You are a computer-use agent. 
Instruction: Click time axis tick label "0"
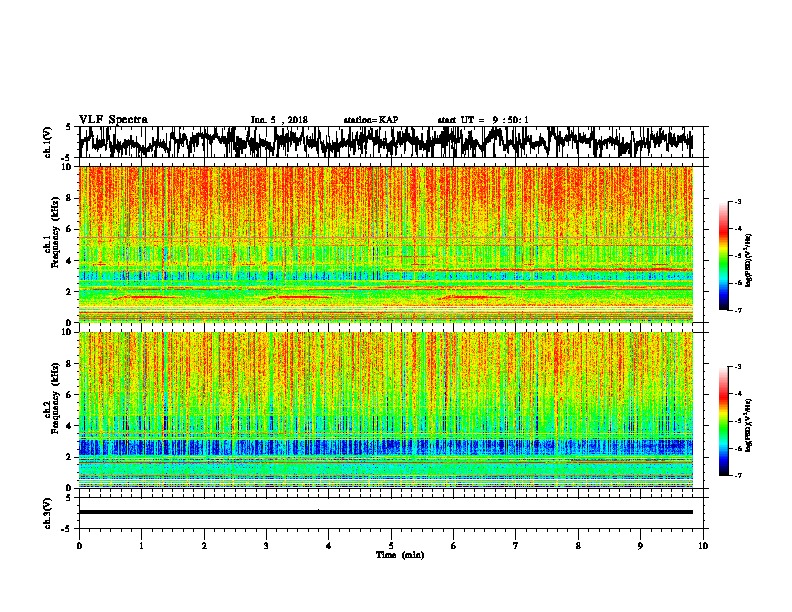tap(79, 546)
